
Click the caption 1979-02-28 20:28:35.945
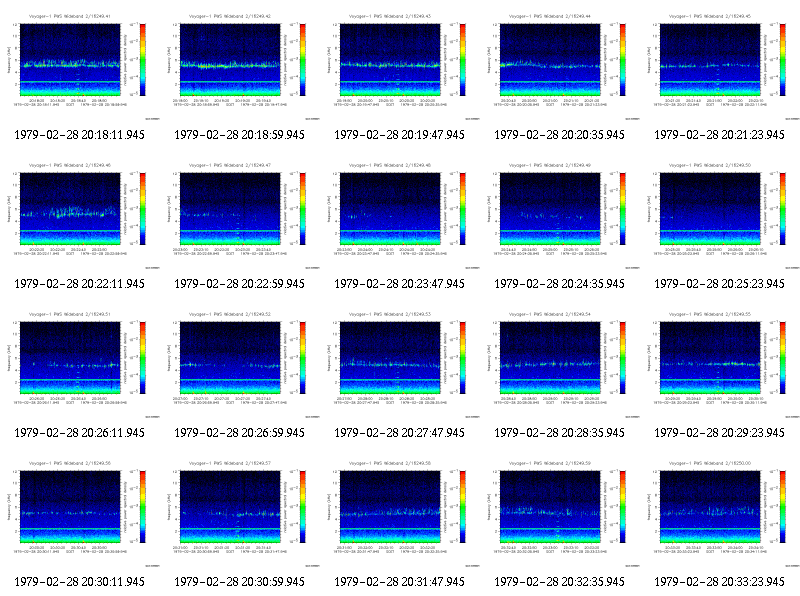tap(560, 433)
